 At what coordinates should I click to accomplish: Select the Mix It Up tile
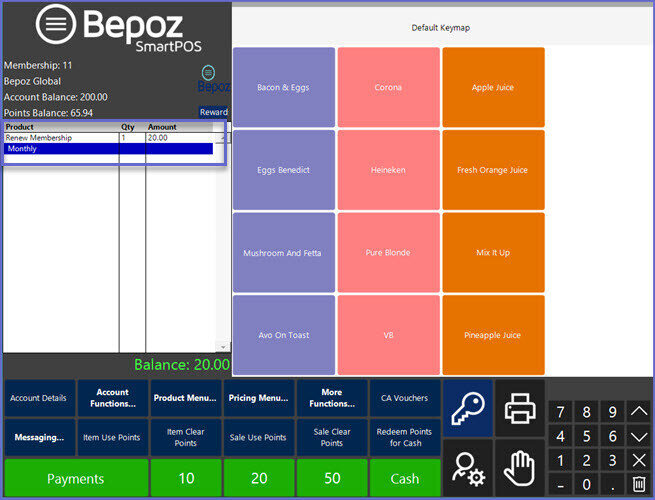point(493,253)
